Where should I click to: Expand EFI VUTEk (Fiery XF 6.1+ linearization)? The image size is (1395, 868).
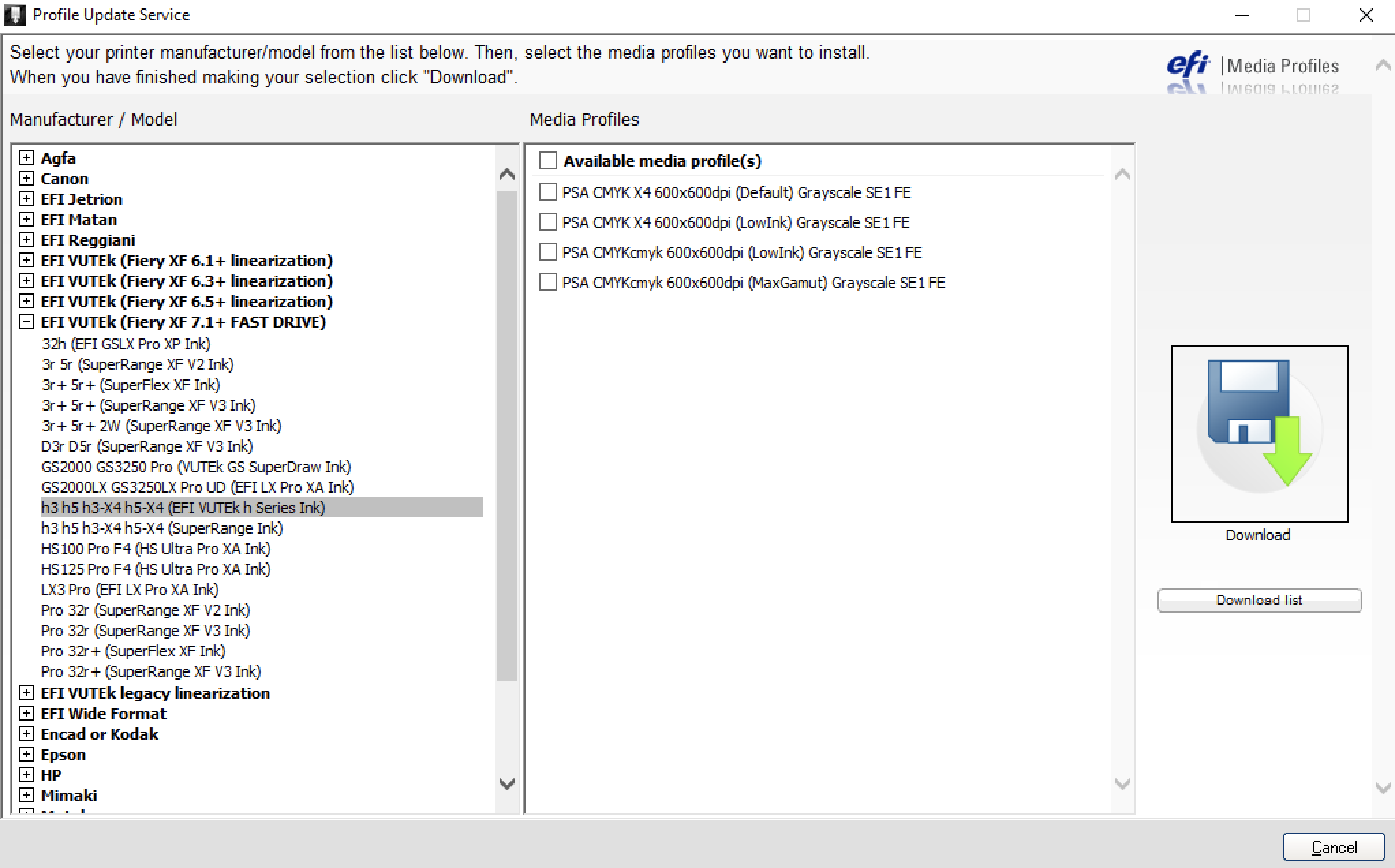click(x=27, y=260)
